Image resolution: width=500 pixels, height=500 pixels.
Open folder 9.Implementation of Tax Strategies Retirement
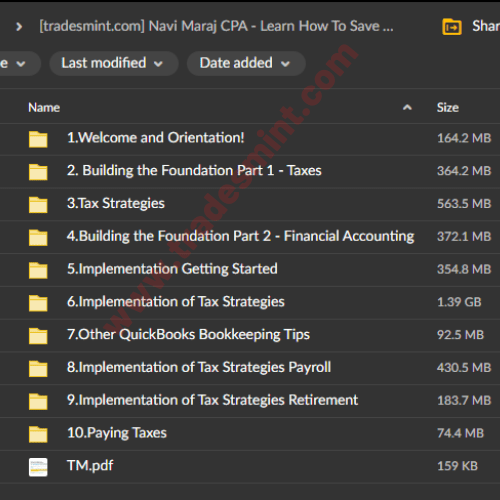point(212,400)
